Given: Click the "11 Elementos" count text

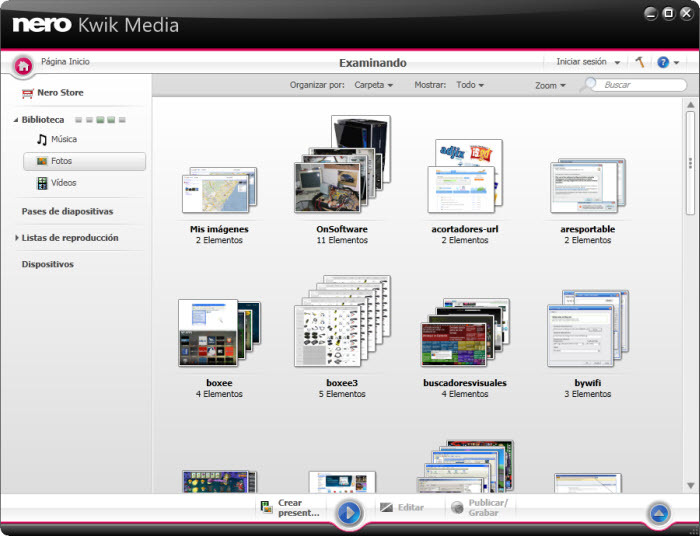Looking at the screenshot, I should tap(342, 240).
